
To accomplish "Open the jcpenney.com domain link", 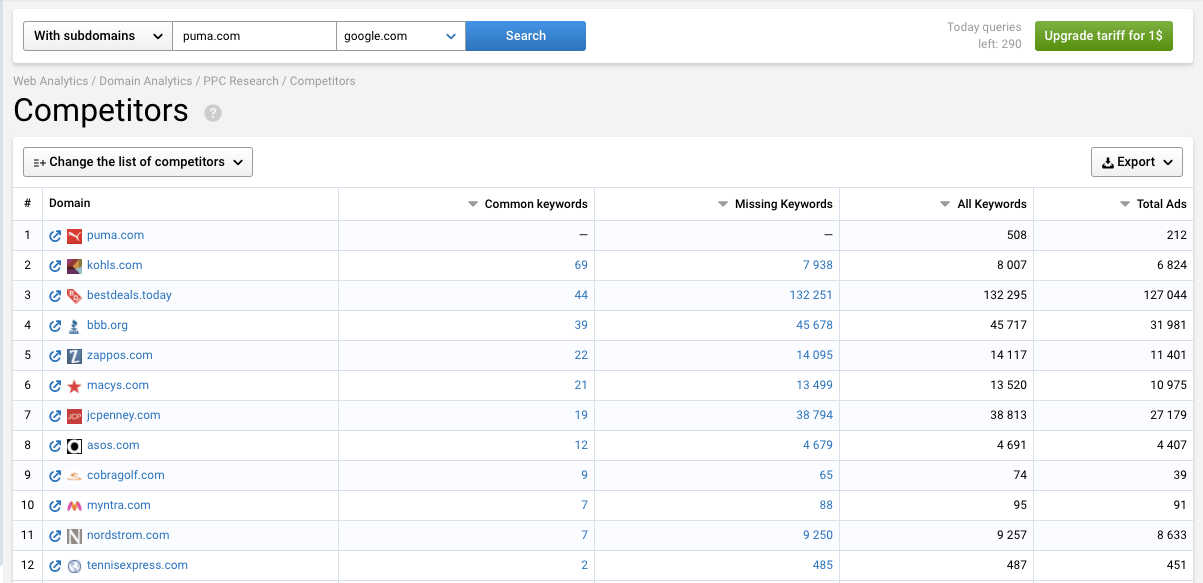I will click(124, 416).
